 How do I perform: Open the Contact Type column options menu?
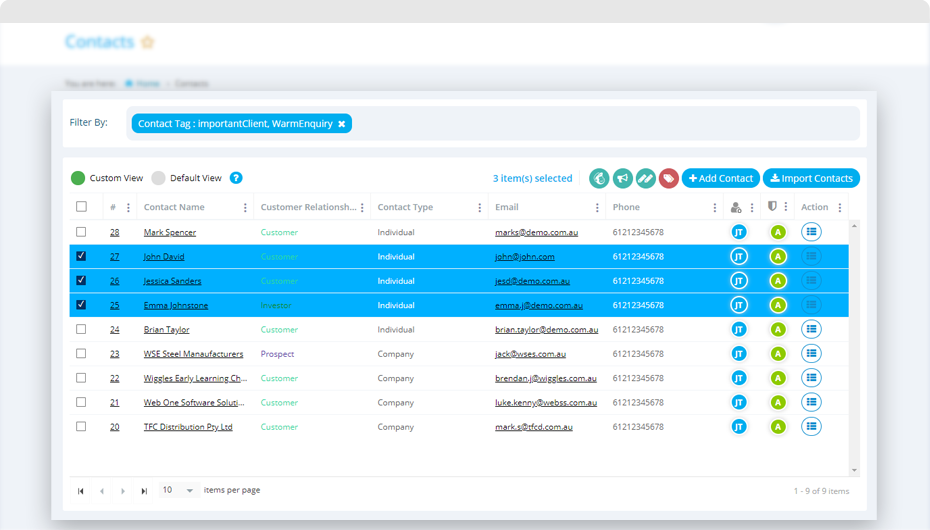(x=480, y=207)
